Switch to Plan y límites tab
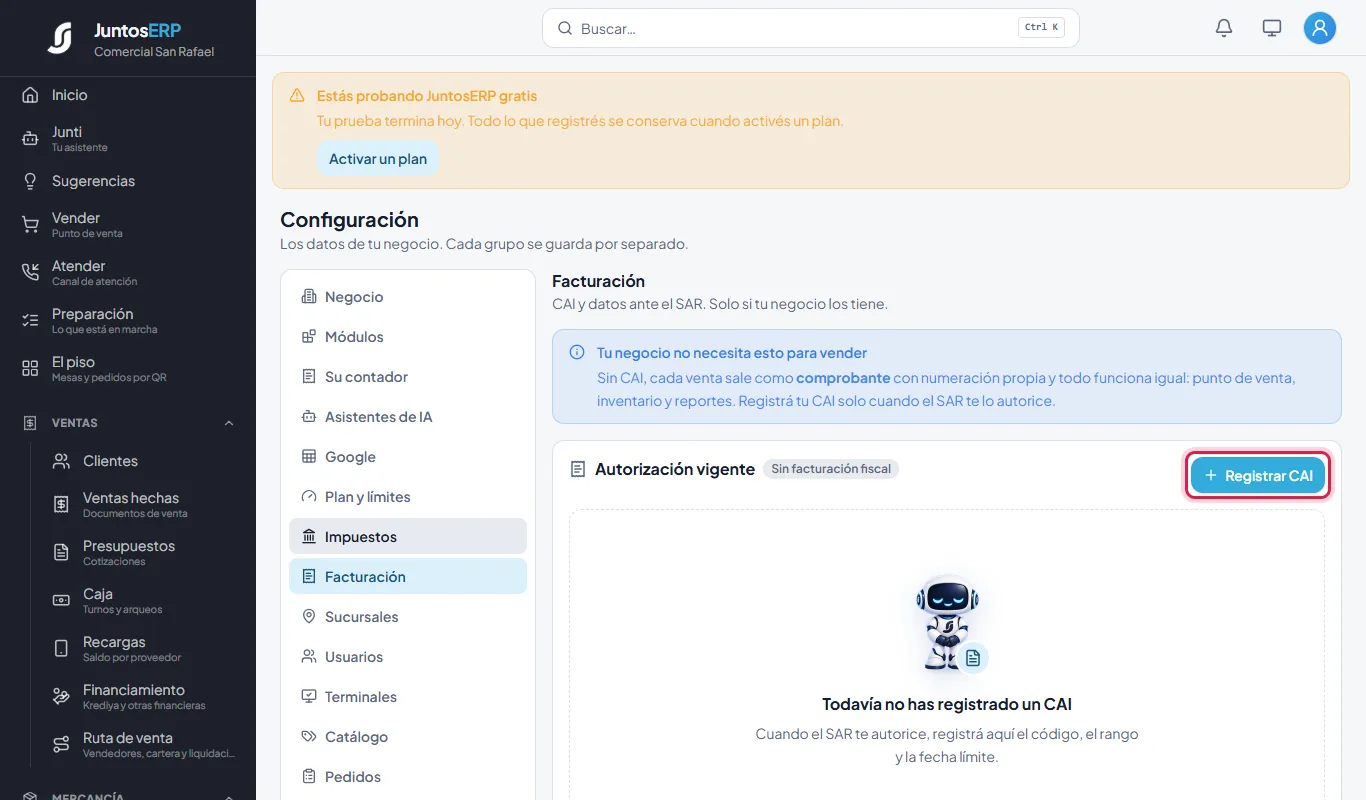Viewport: 1366px width, 800px height. point(408,497)
